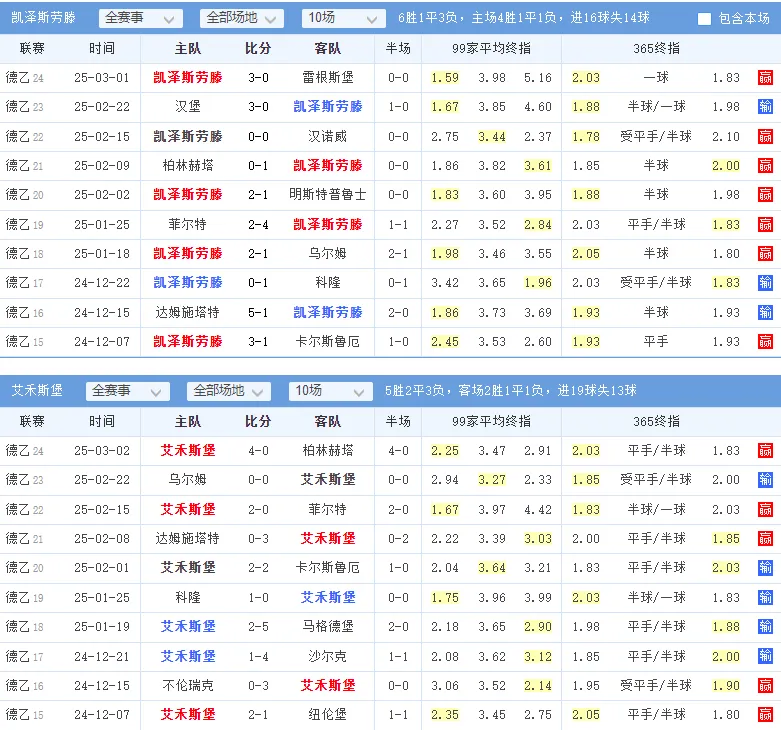Click 赢 icon in the 25-02-09 柏林赫塔 row
The height and width of the screenshot is (730, 781).
[765, 165]
